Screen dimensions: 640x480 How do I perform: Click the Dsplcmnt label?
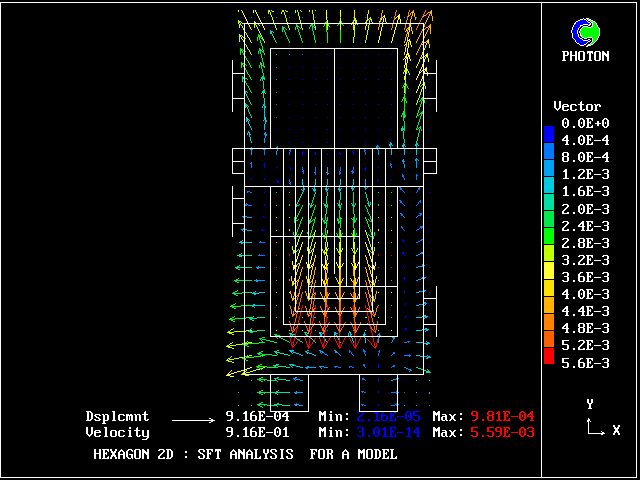pyautogui.click(x=117, y=416)
